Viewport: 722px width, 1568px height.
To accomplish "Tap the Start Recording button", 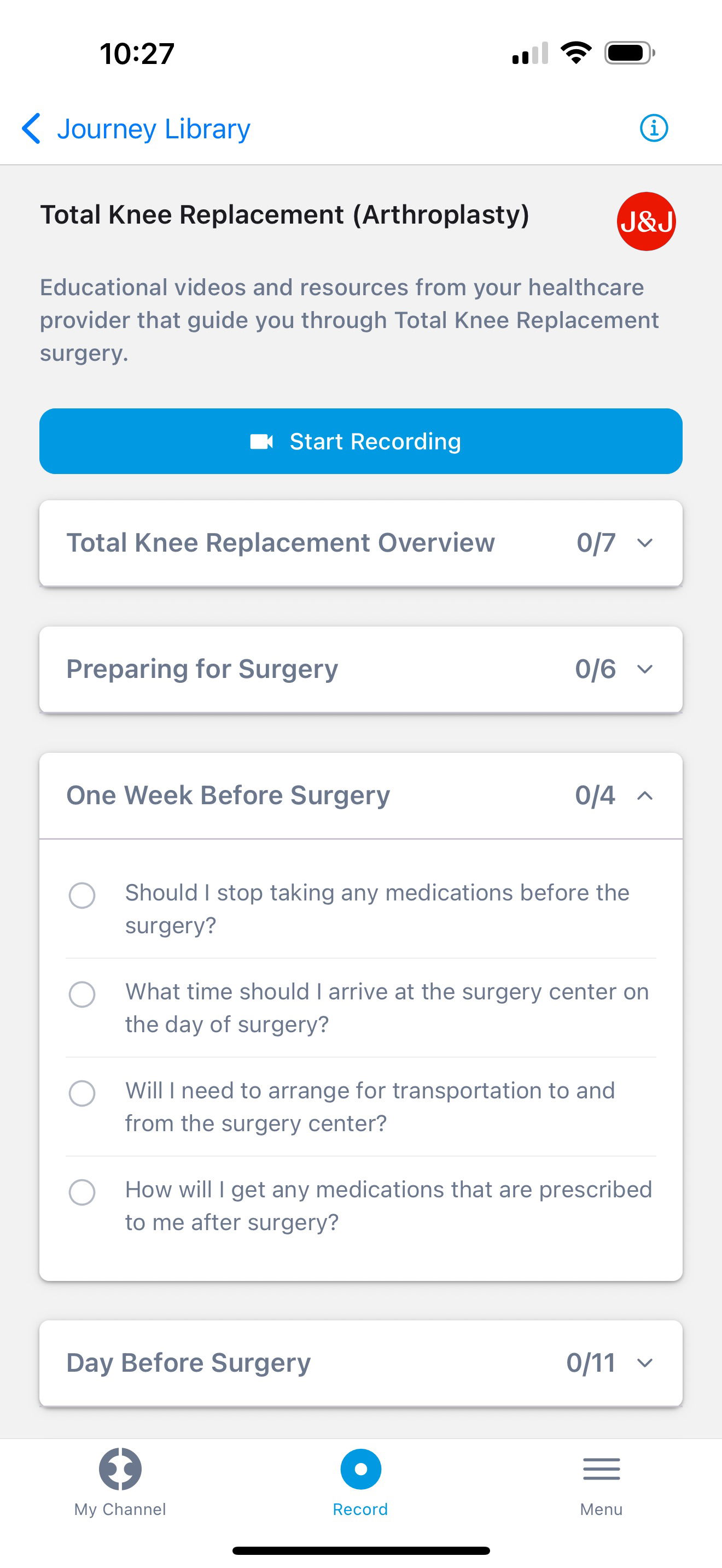I will 361,441.
